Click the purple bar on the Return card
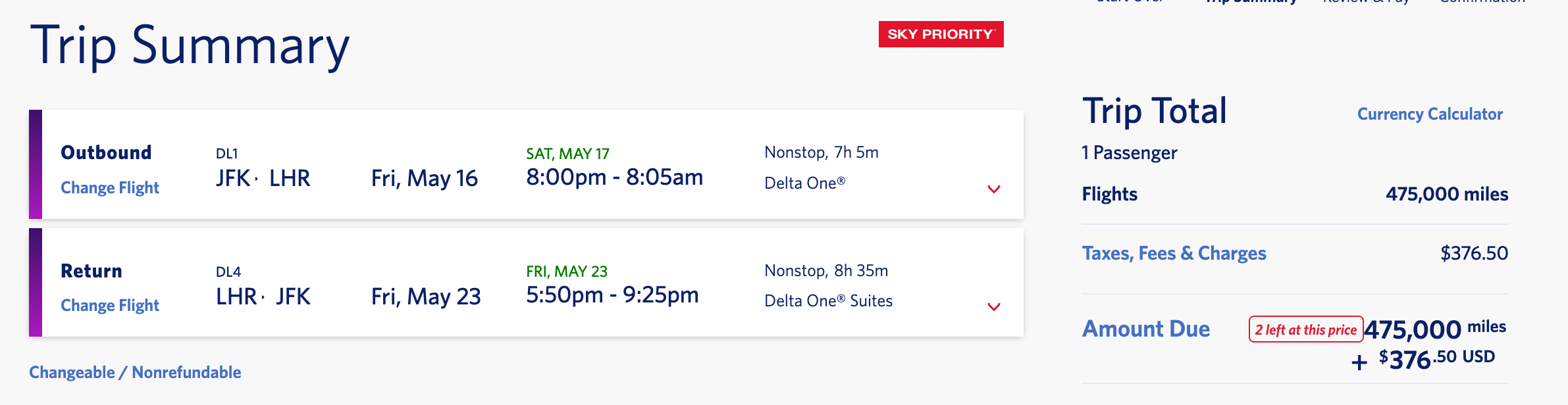The height and width of the screenshot is (405, 1568). click(36, 283)
